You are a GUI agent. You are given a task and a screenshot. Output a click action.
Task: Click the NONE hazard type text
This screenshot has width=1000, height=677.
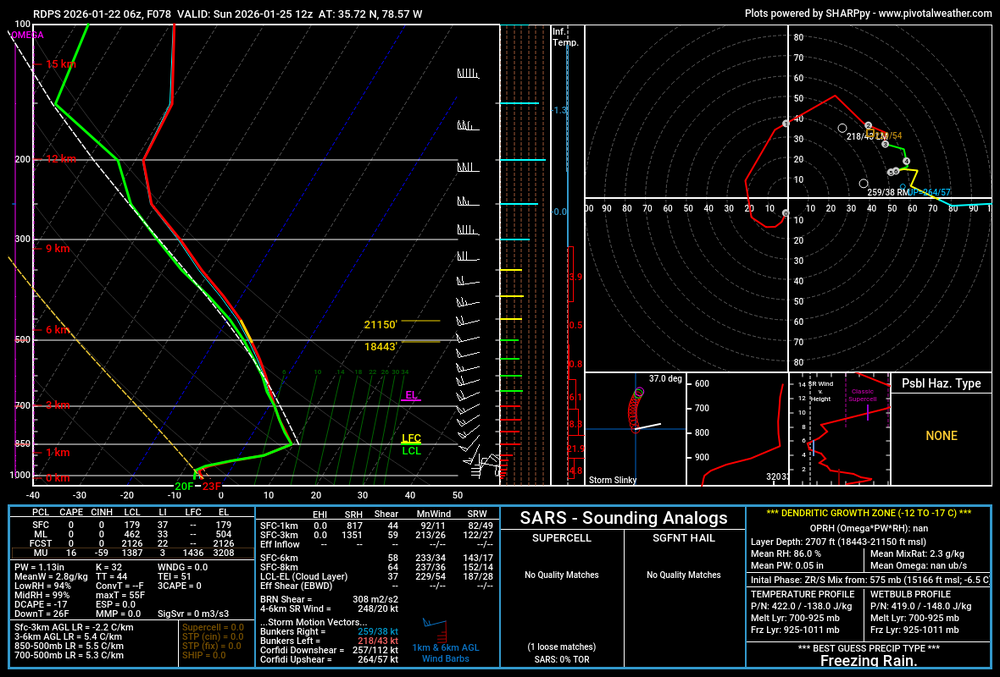pyautogui.click(x=941, y=436)
